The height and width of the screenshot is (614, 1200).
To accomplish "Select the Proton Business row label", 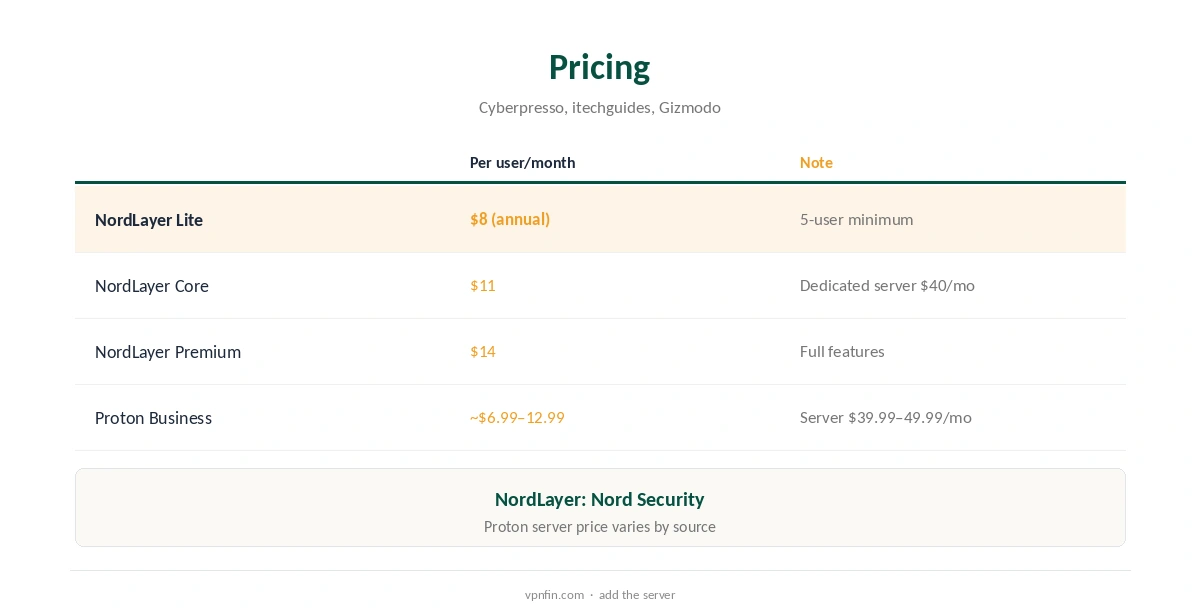I will pos(153,418).
